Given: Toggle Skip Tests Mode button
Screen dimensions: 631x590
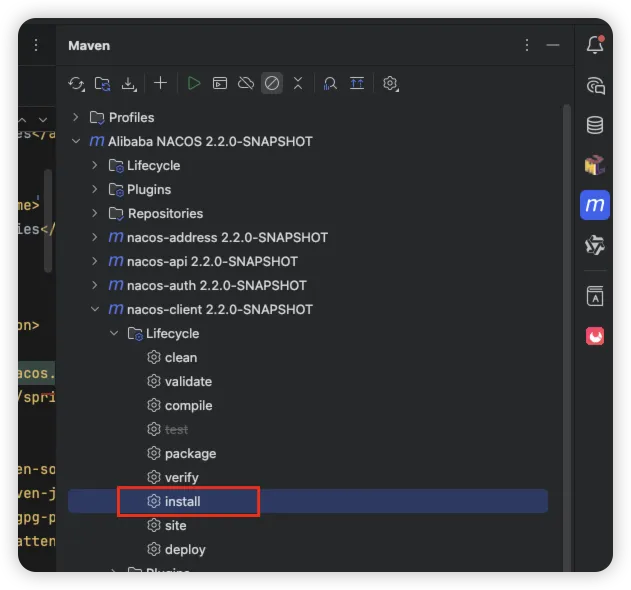Looking at the screenshot, I should [x=272, y=84].
